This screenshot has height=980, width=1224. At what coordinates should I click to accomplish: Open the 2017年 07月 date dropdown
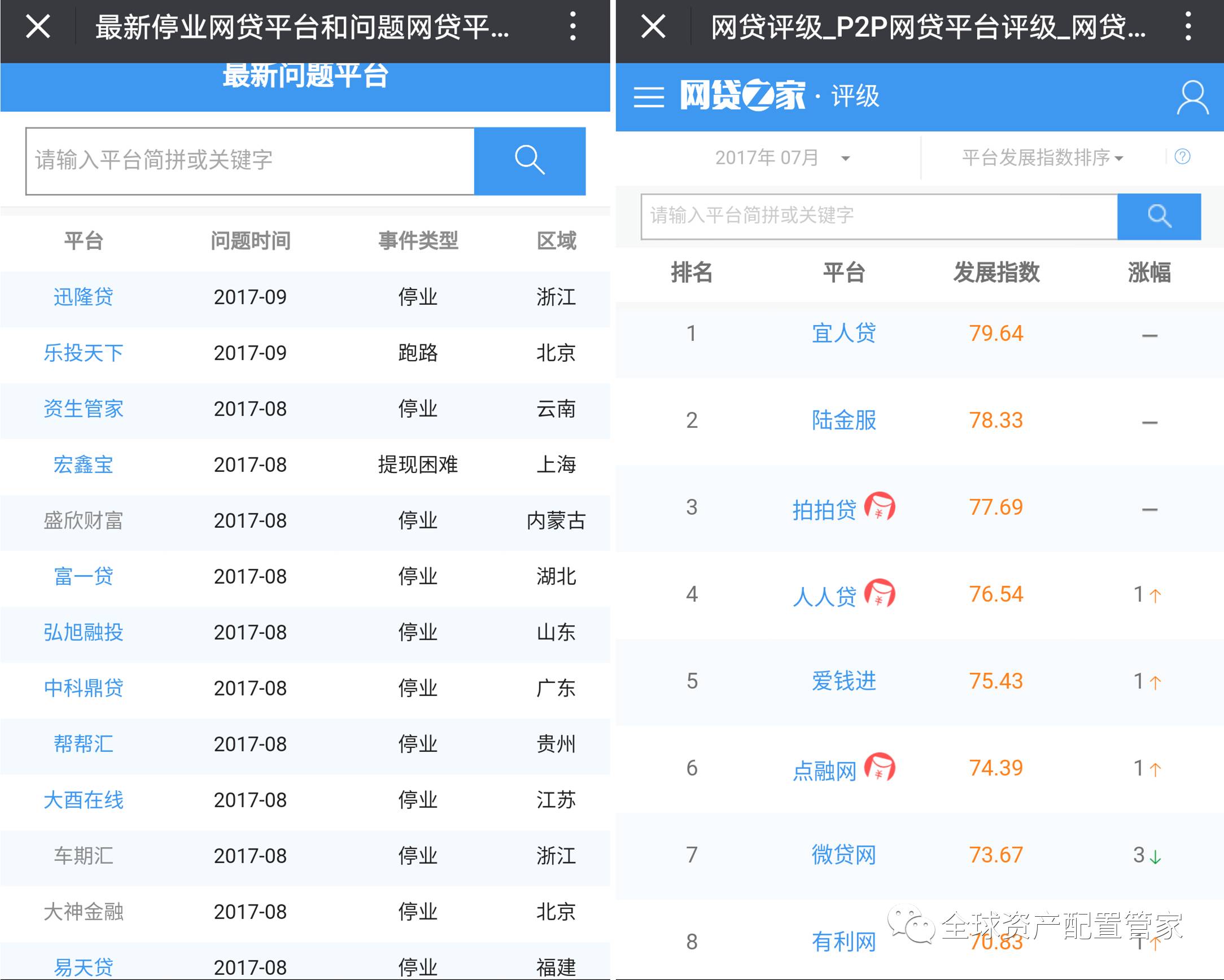pos(783,158)
